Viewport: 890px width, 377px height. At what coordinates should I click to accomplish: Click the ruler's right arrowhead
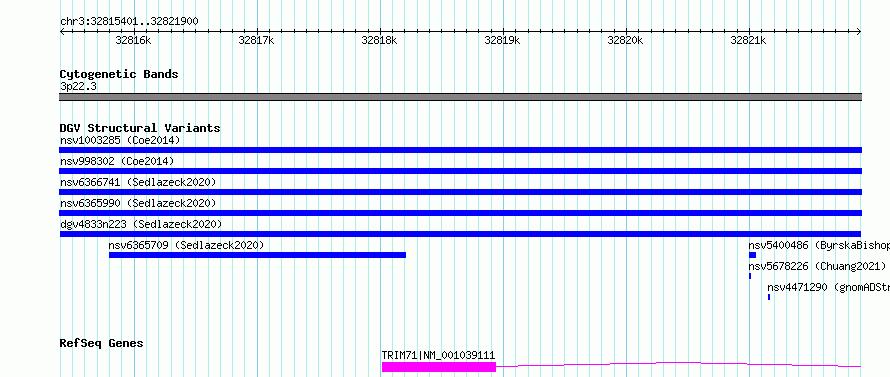point(859,32)
